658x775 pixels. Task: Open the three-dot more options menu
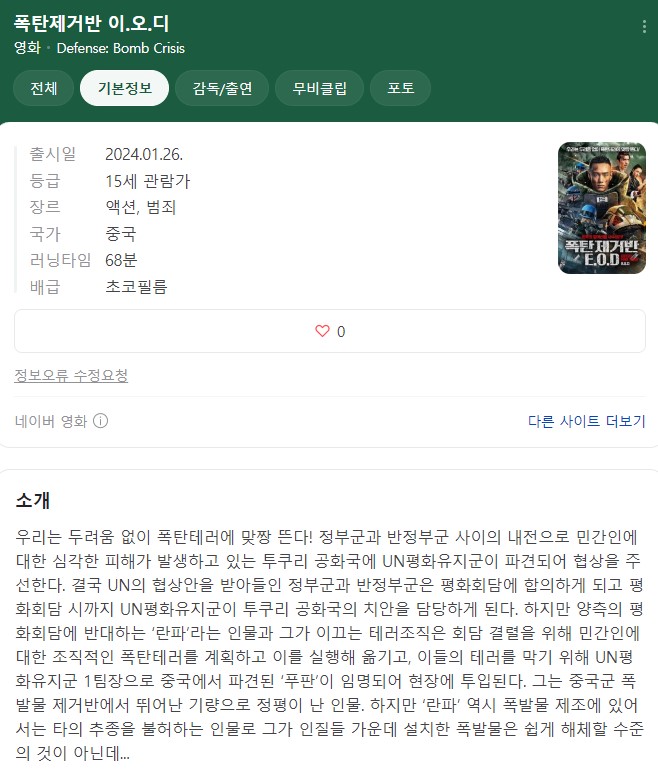[644, 26]
